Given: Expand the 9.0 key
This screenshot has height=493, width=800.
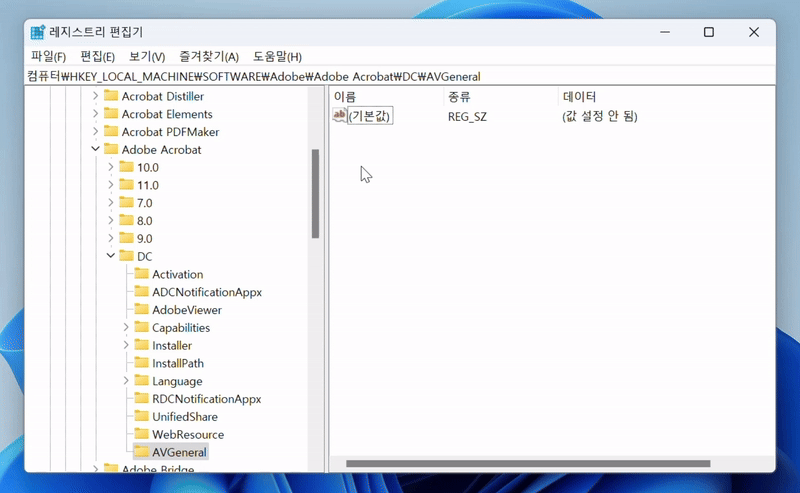Looking at the screenshot, I should (111, 238).
